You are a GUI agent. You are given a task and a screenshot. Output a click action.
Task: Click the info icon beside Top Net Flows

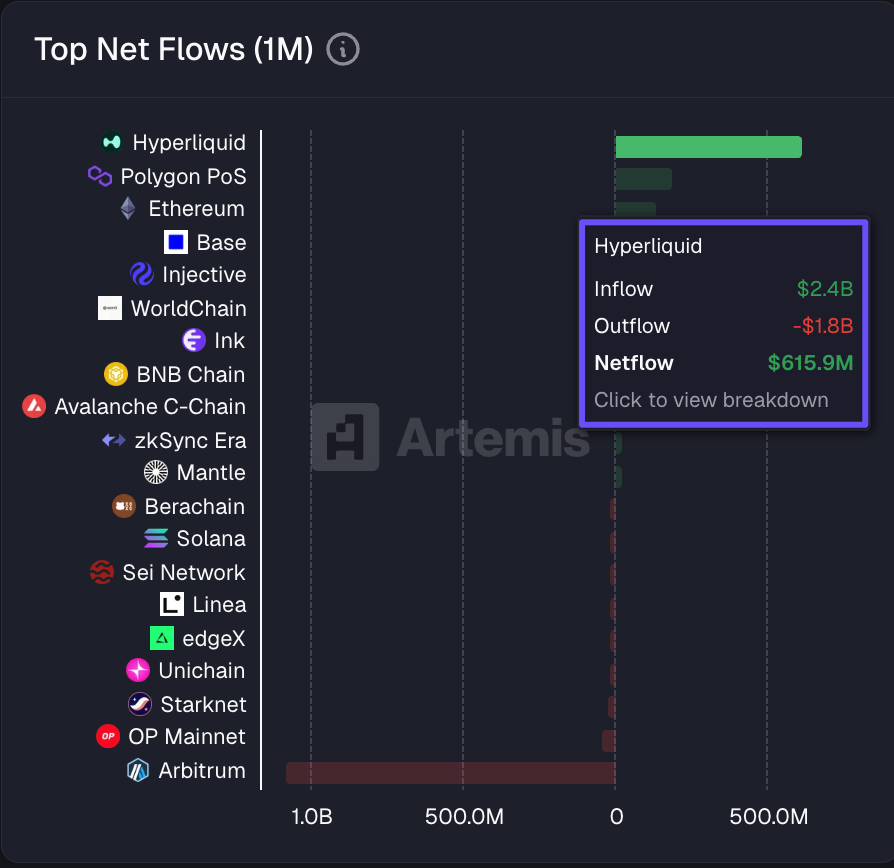[x=343, y=48]
